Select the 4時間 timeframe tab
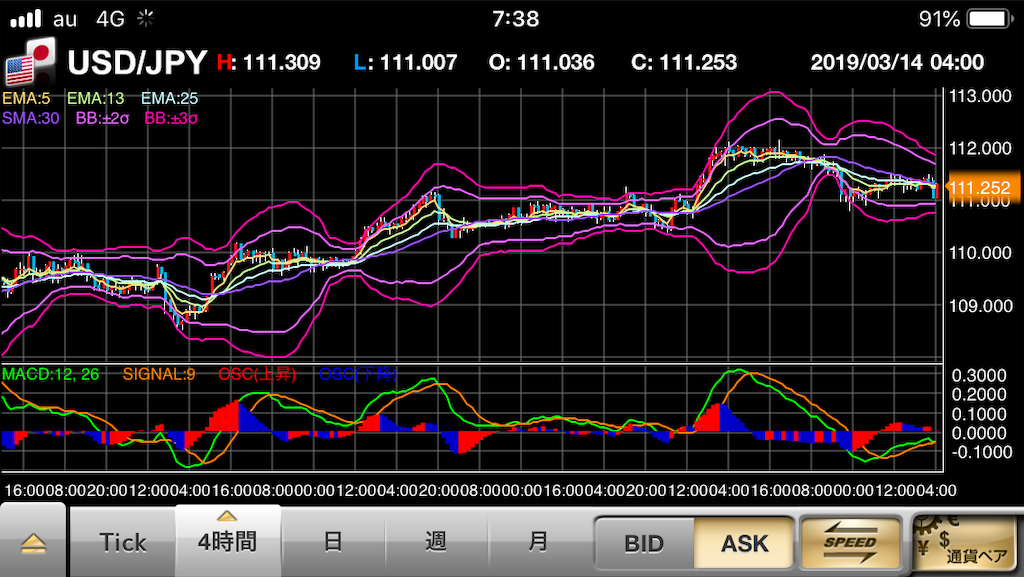This screenshot has height=577, width=1024. (227, 541)
